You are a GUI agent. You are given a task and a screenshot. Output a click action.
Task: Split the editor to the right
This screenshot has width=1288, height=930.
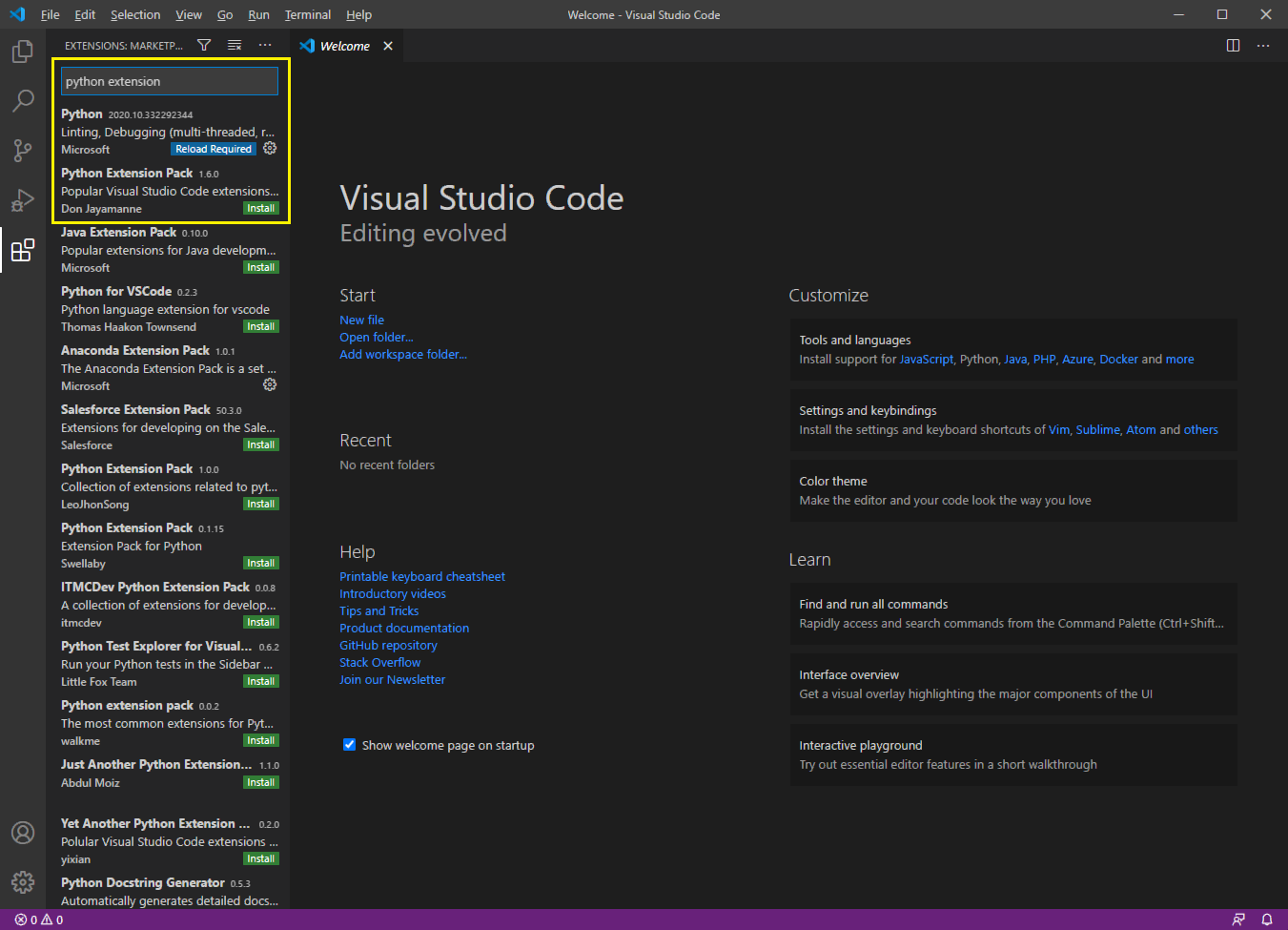click(1233, 46)
